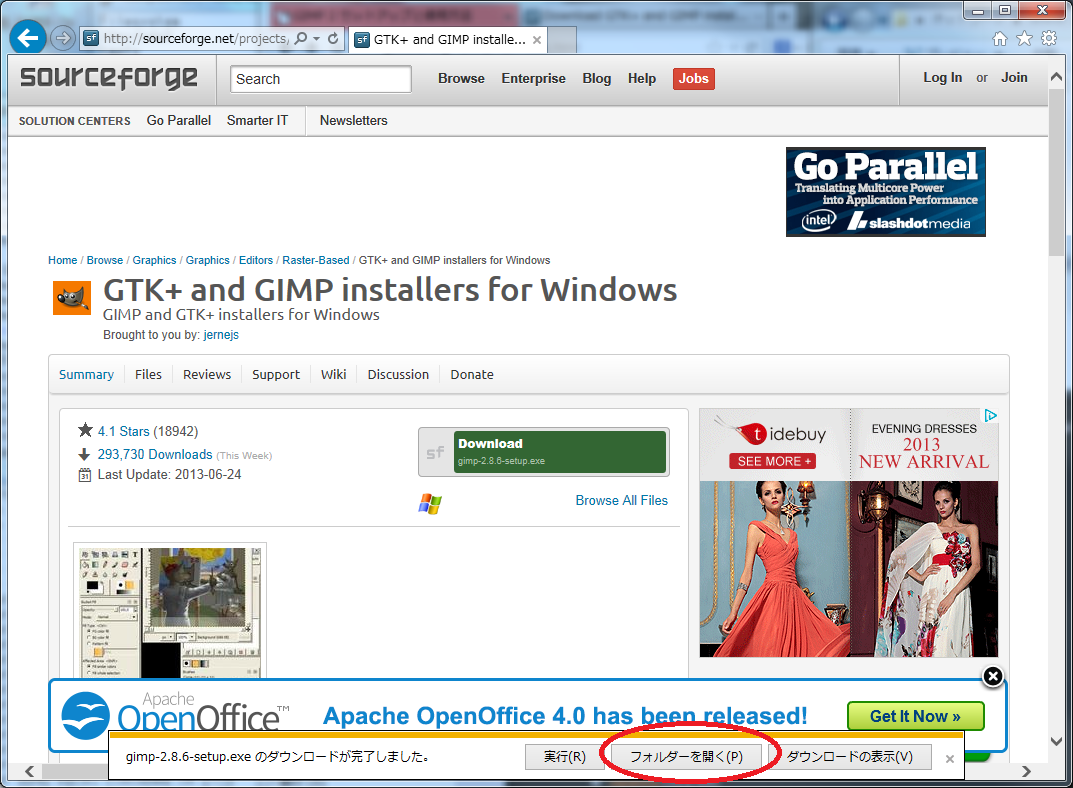Screen dimensions: 1073x788
Task: Click the 実行(R) run button
Action: tap(565, 757)
